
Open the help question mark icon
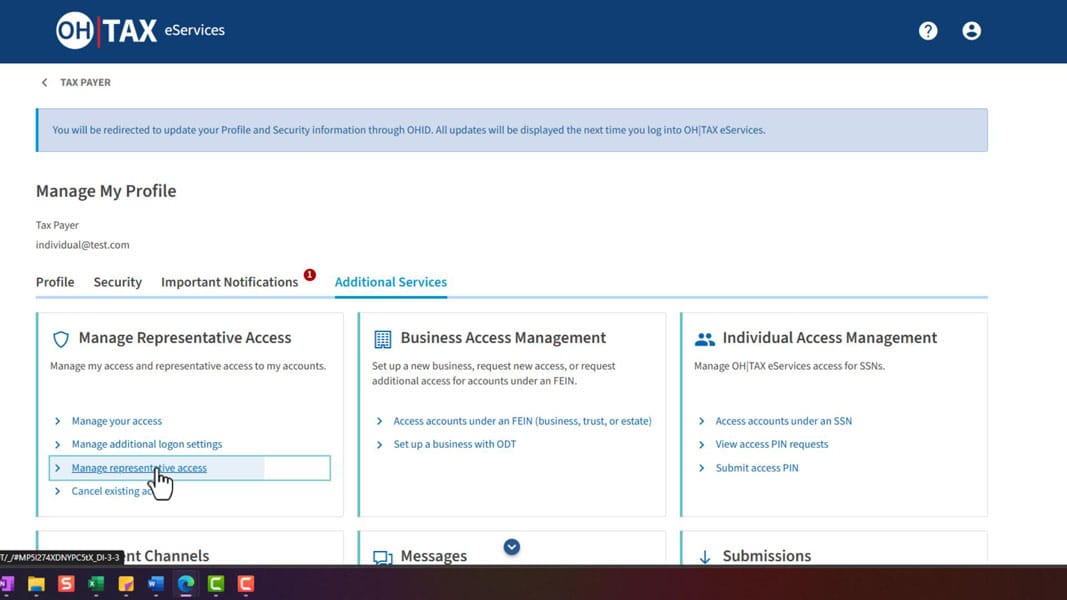point(928,31)
